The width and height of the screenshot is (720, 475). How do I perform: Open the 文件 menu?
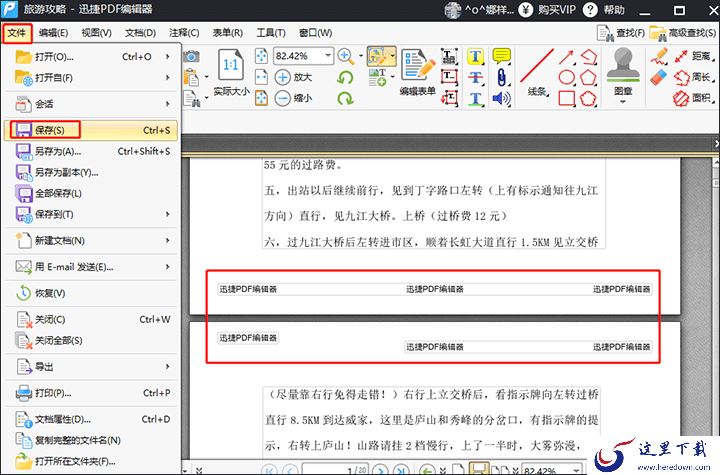17,33
